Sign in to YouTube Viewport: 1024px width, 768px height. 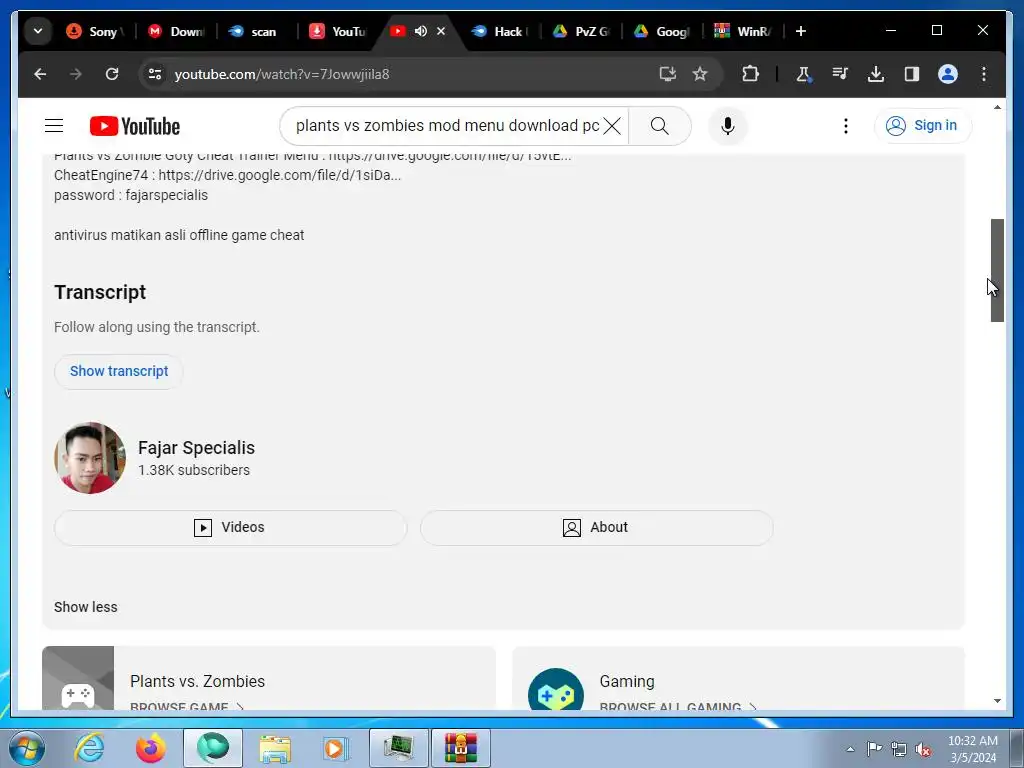[922, 125]
